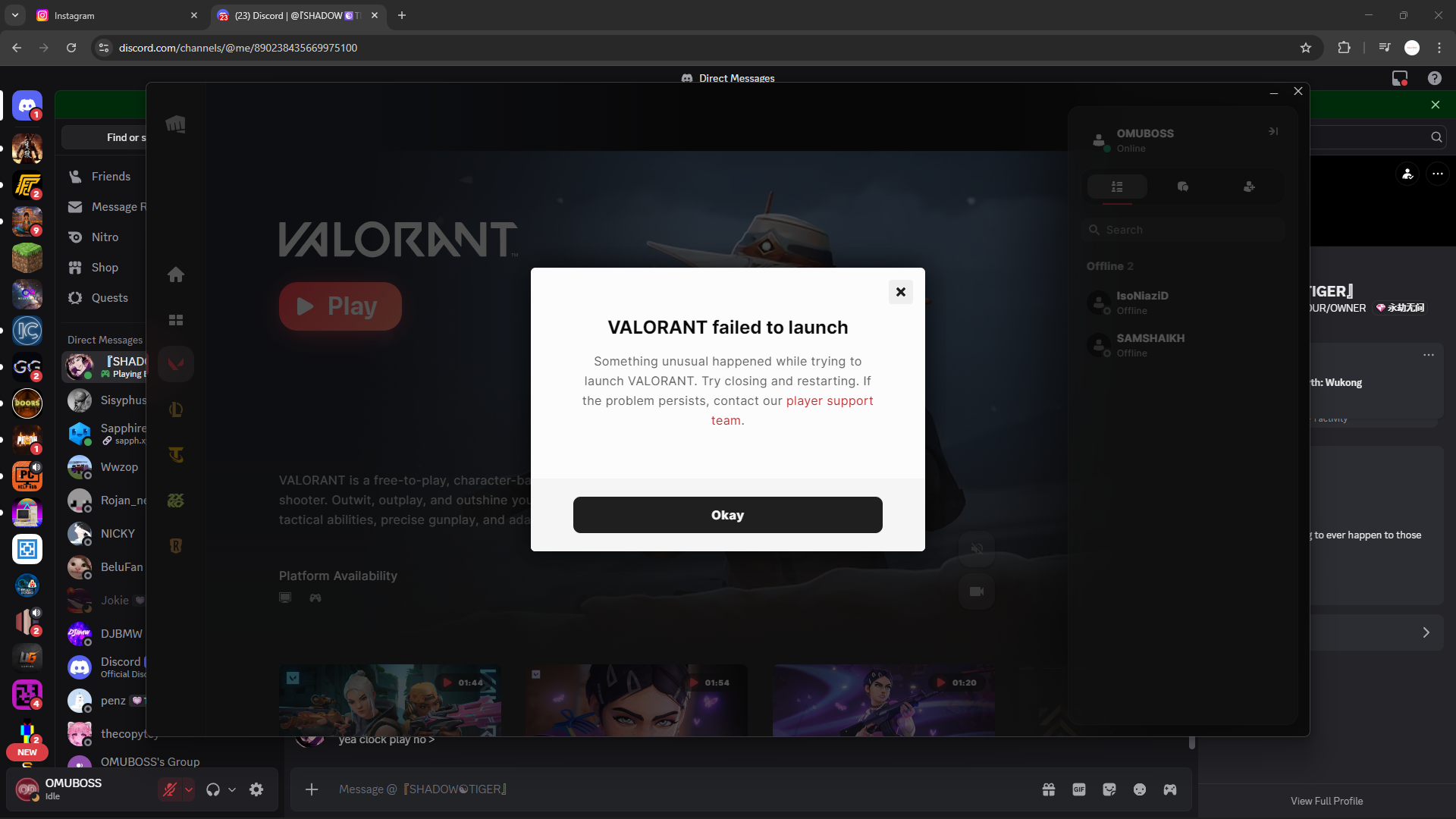Viewport: 1456px width, 819px height.
Task: Select the VALORANT game icon in the sidebar
Action: 176,364
